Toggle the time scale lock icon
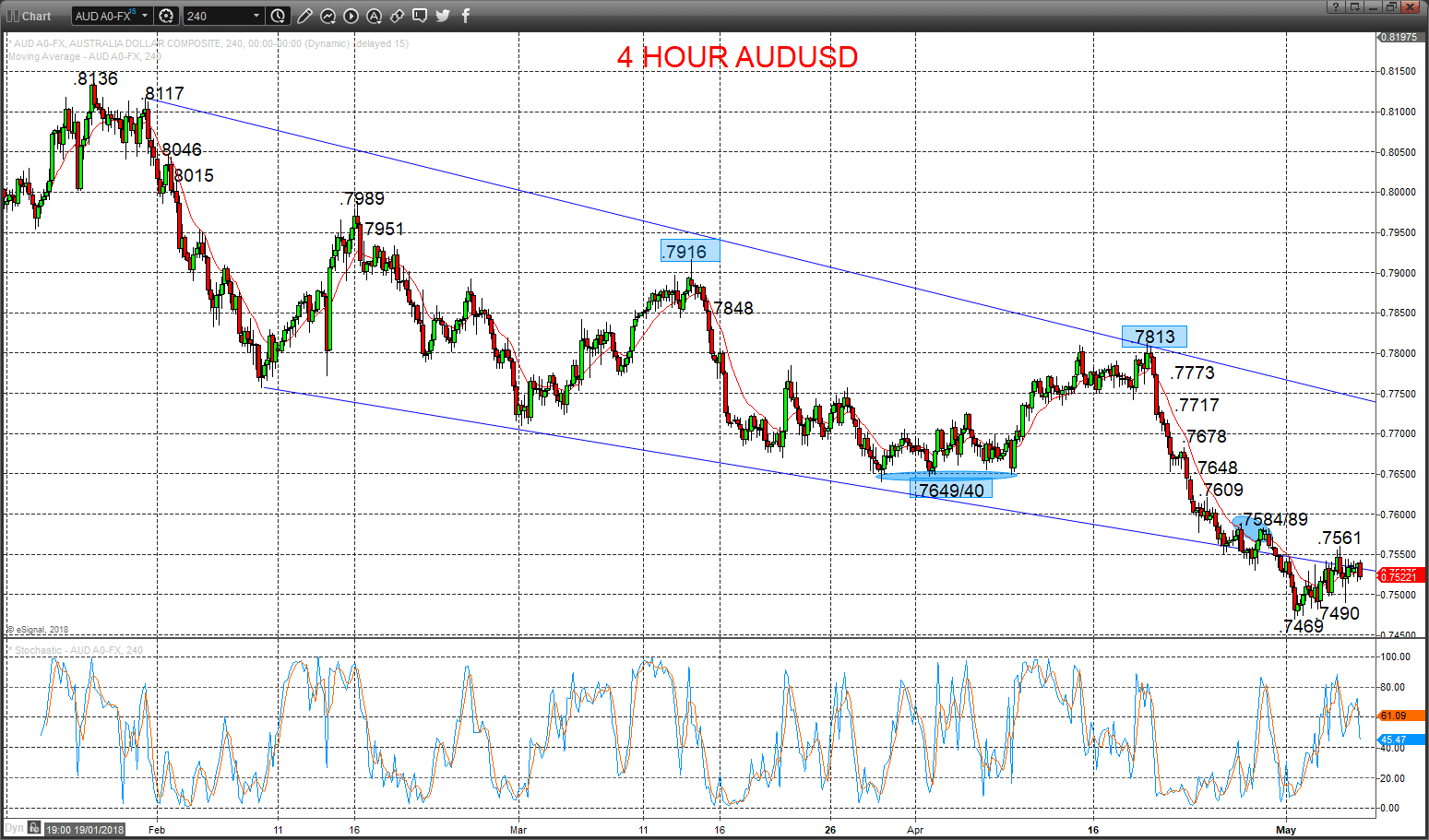Screen dimensions: 1429x840 pos(33,828)
